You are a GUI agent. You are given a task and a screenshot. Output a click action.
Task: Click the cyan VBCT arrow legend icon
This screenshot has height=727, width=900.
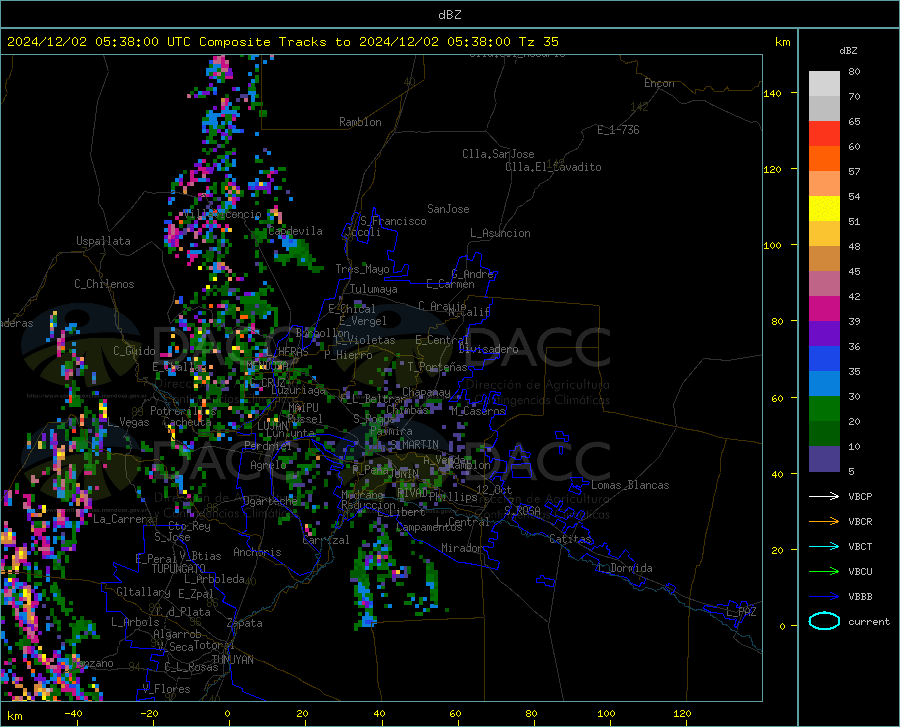[824, 546]
